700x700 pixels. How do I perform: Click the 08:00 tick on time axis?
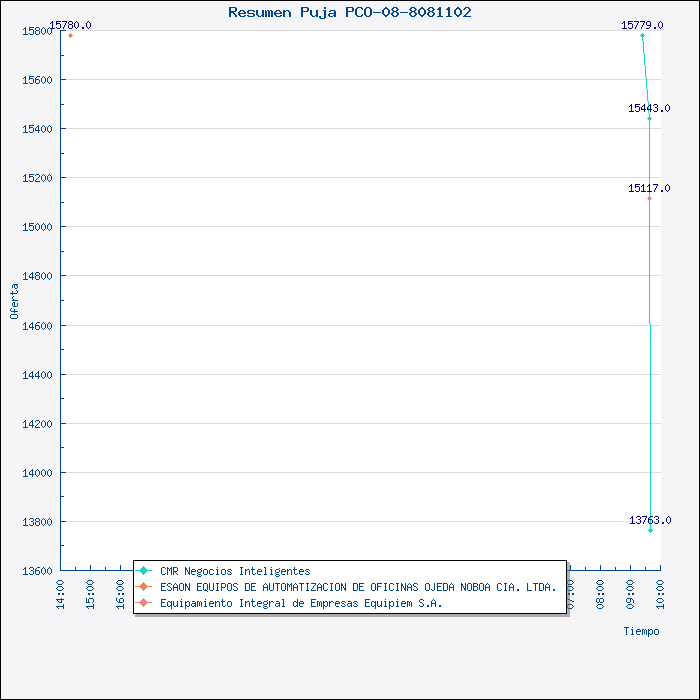click(x=600, y=593)
